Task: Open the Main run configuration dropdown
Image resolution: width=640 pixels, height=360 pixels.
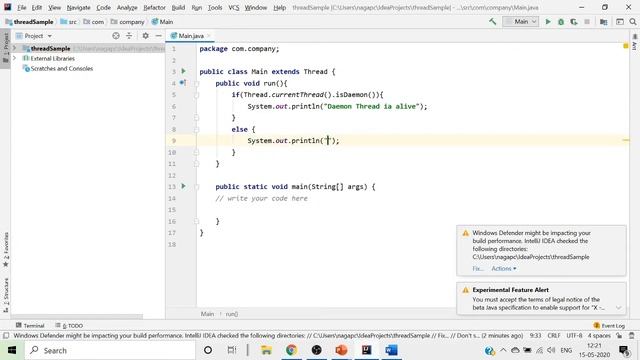Action: pyautogui.click(x=520, y=22)
